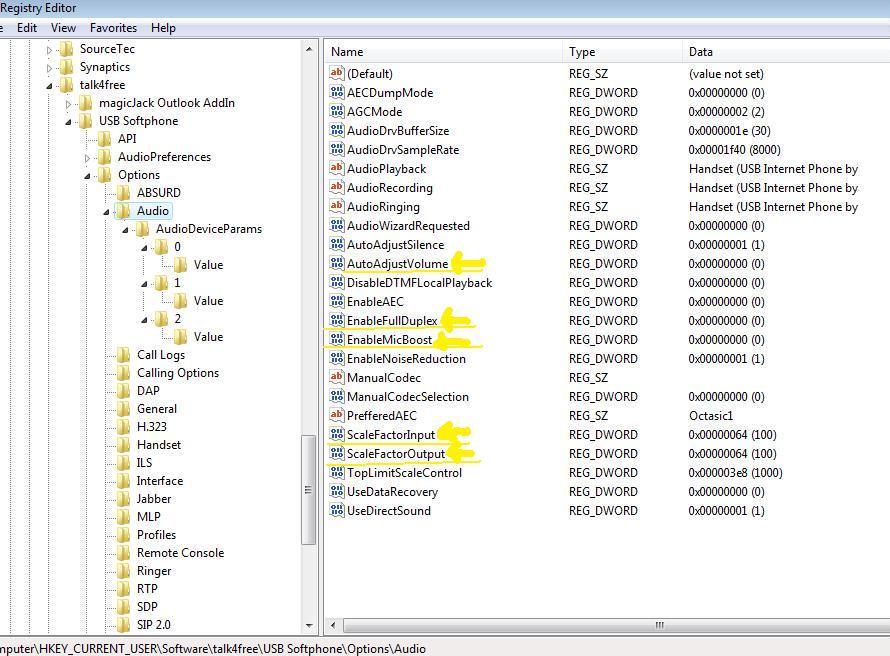This screenshot has height=656, width=890.
Task: Click the UseDirectSound value icon
Action: (x=337, y=510)
